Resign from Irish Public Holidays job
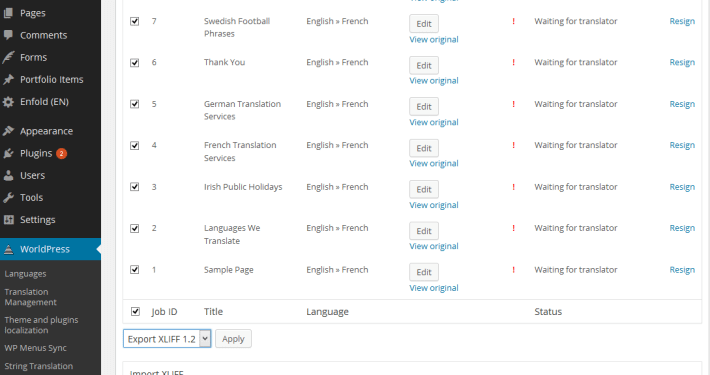Screen dimensions: 710x375 (x=682, y=188)
